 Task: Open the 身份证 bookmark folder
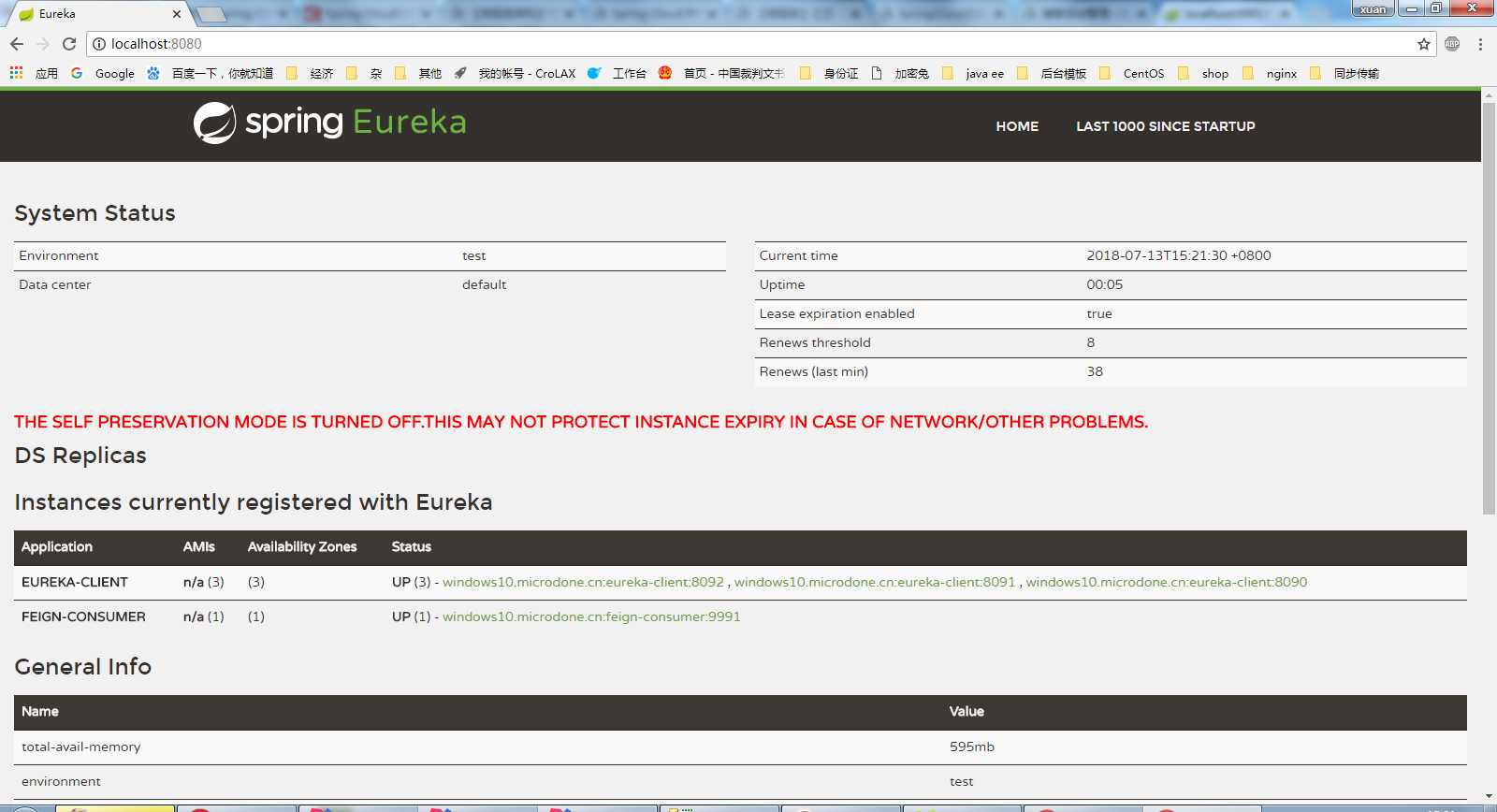[x=829, y=73]
